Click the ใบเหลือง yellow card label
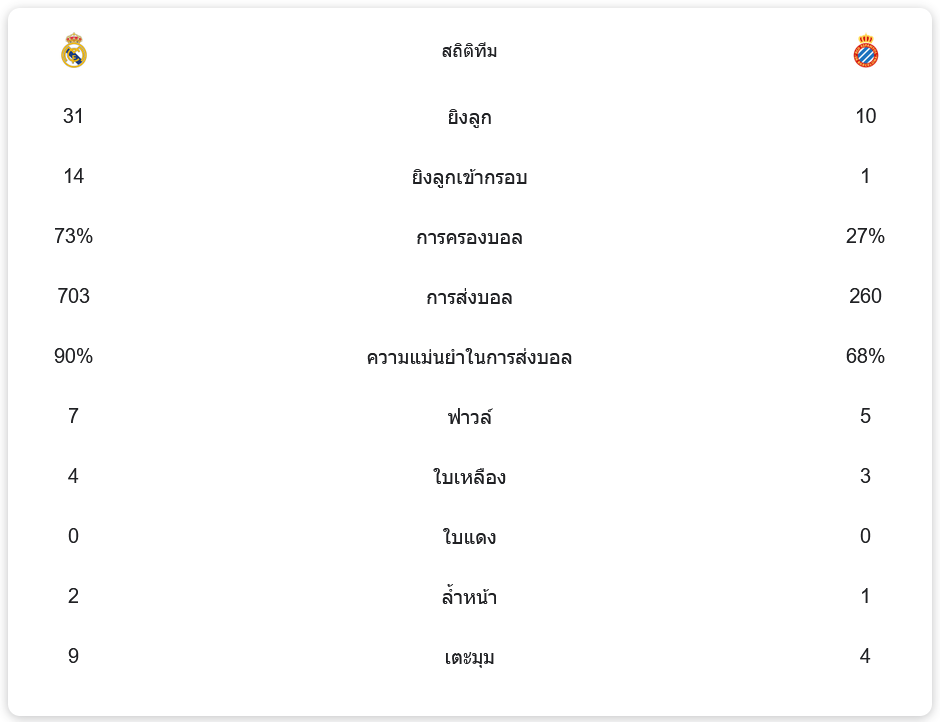The width and height of the screenshot is (940, 722). click(x=469, y=477)
